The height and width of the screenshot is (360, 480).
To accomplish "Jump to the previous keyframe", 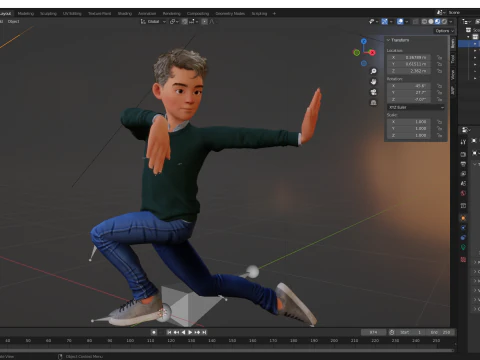I will (176, 332).
